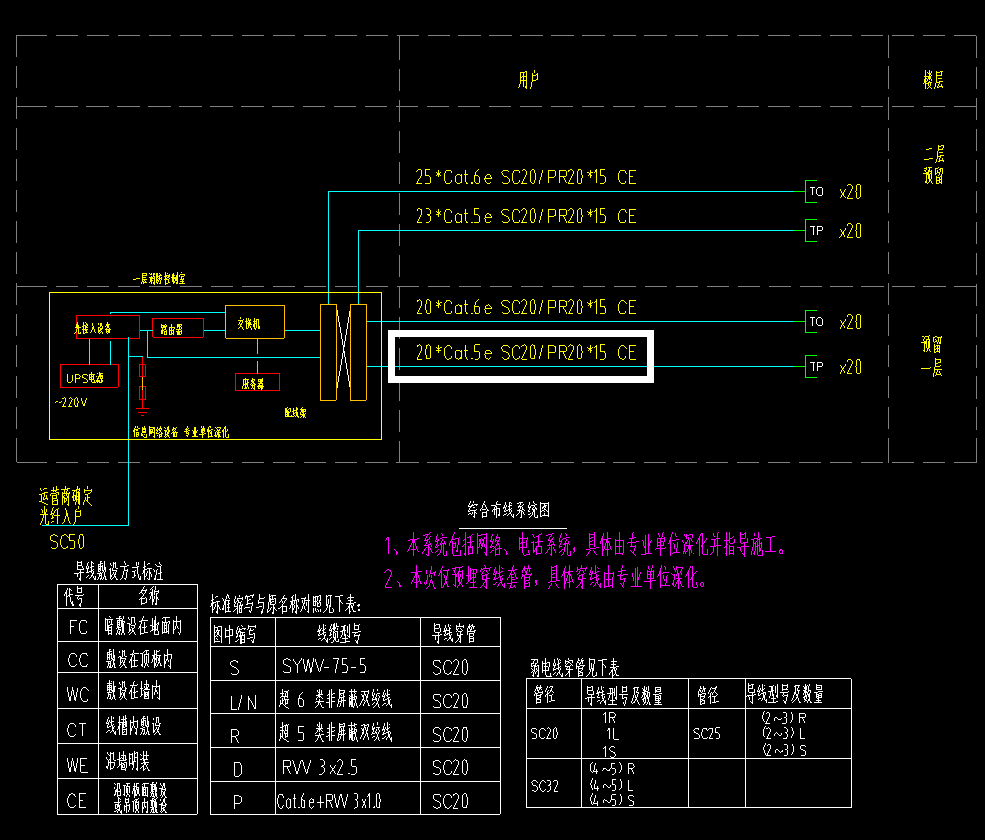Click the 导线穿管 header cell
The width and height of the screenshot is (985, 840).
click(x=460, y=633)
